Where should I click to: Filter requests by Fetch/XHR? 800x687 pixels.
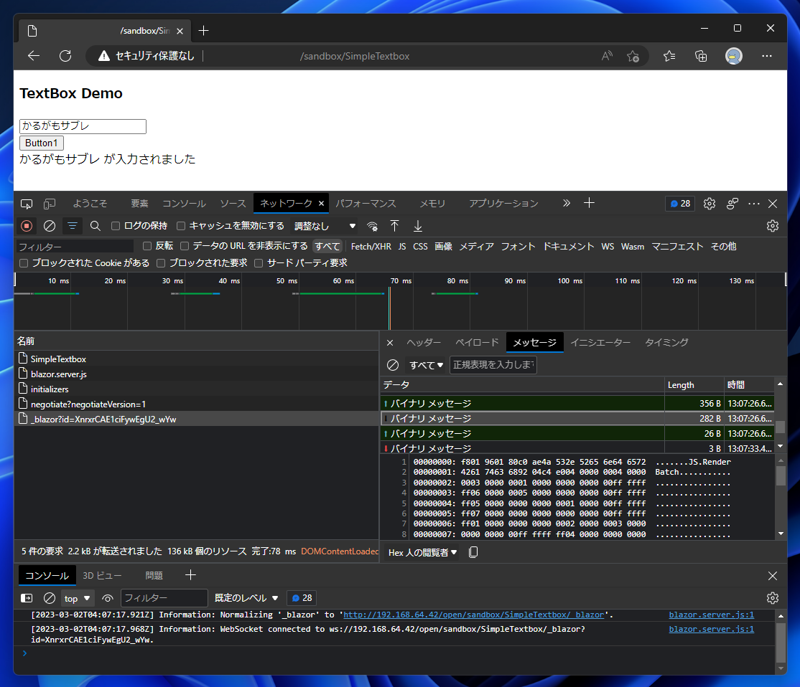(371, 246)
